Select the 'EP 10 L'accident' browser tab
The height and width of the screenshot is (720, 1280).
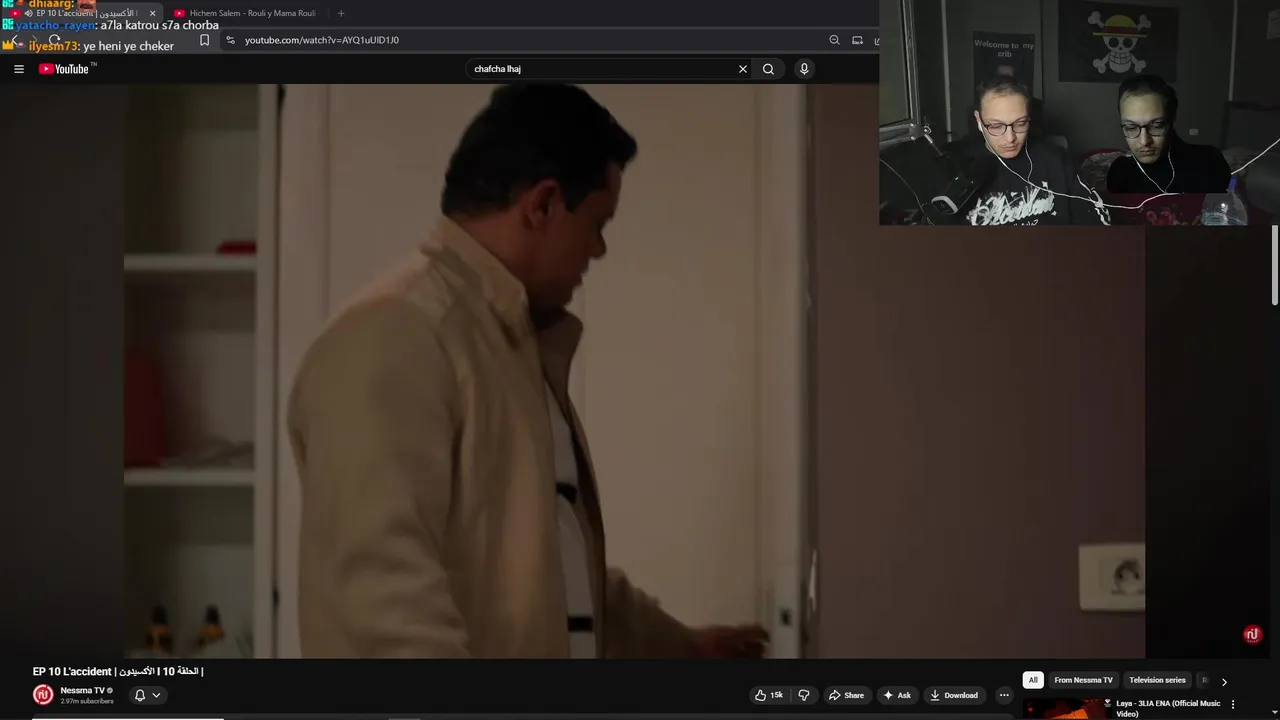point(84,13)
